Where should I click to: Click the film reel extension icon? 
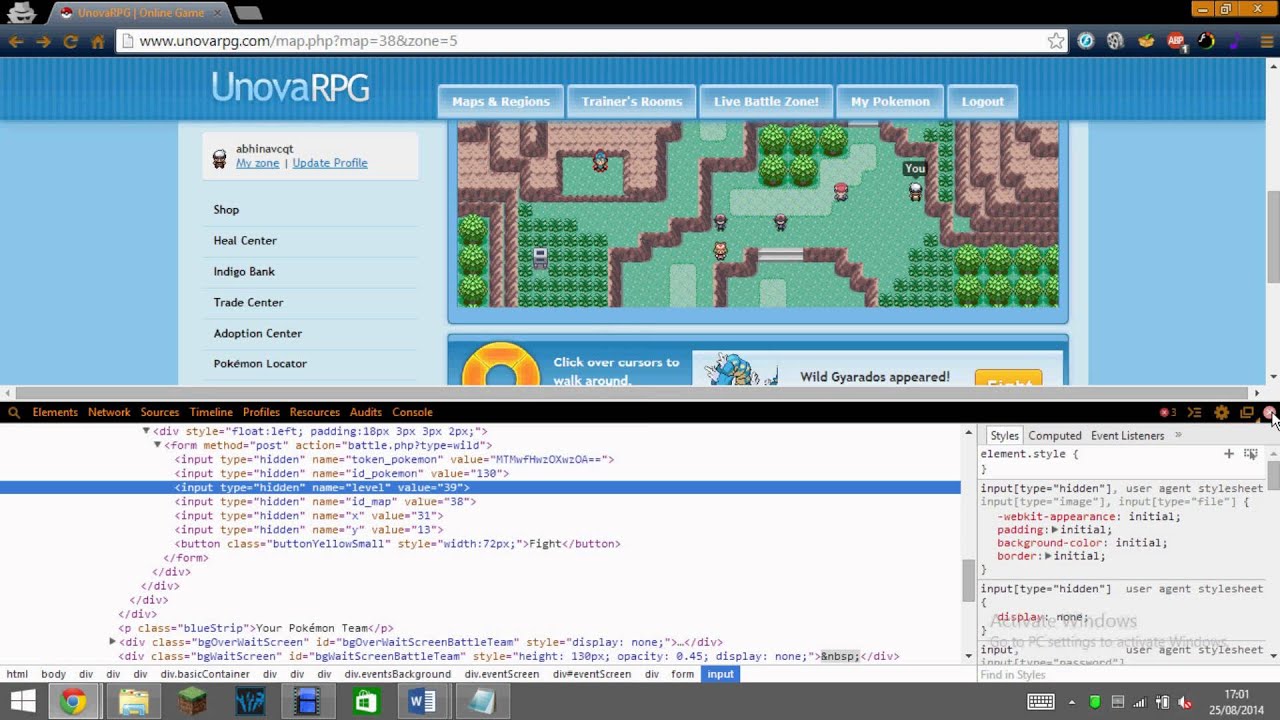[1115, 41]
